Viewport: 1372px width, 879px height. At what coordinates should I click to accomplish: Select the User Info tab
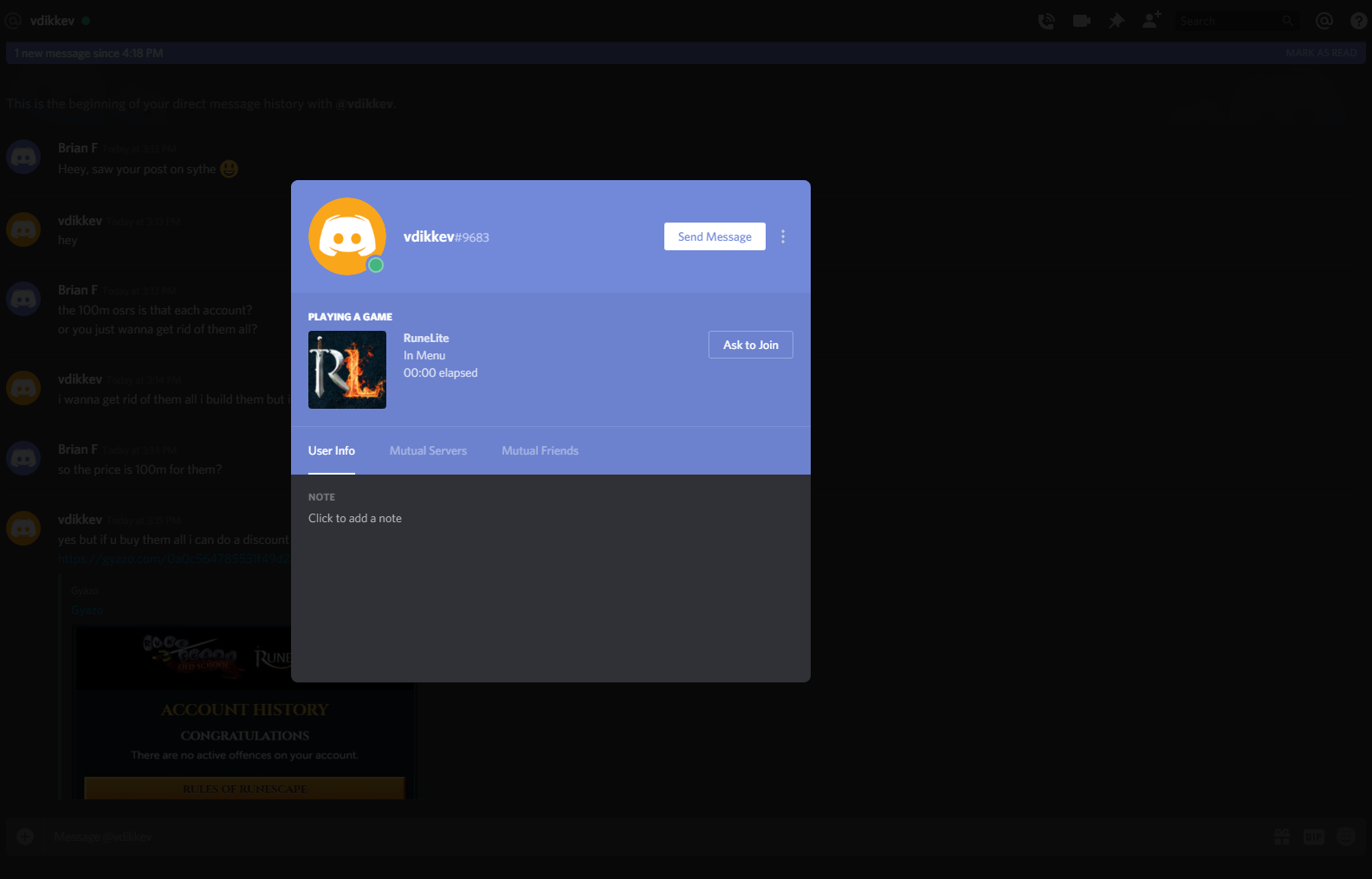[x=332, y=450]
